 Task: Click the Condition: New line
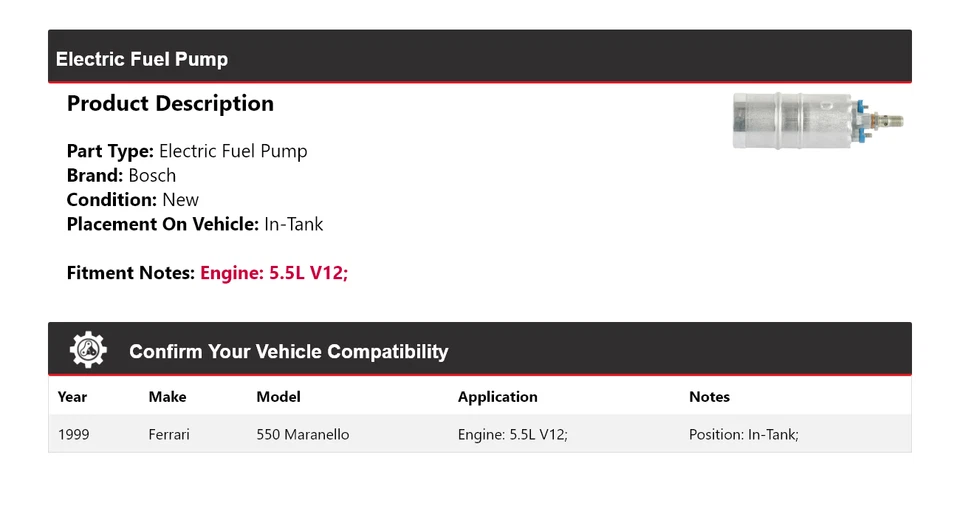point(133,200)
